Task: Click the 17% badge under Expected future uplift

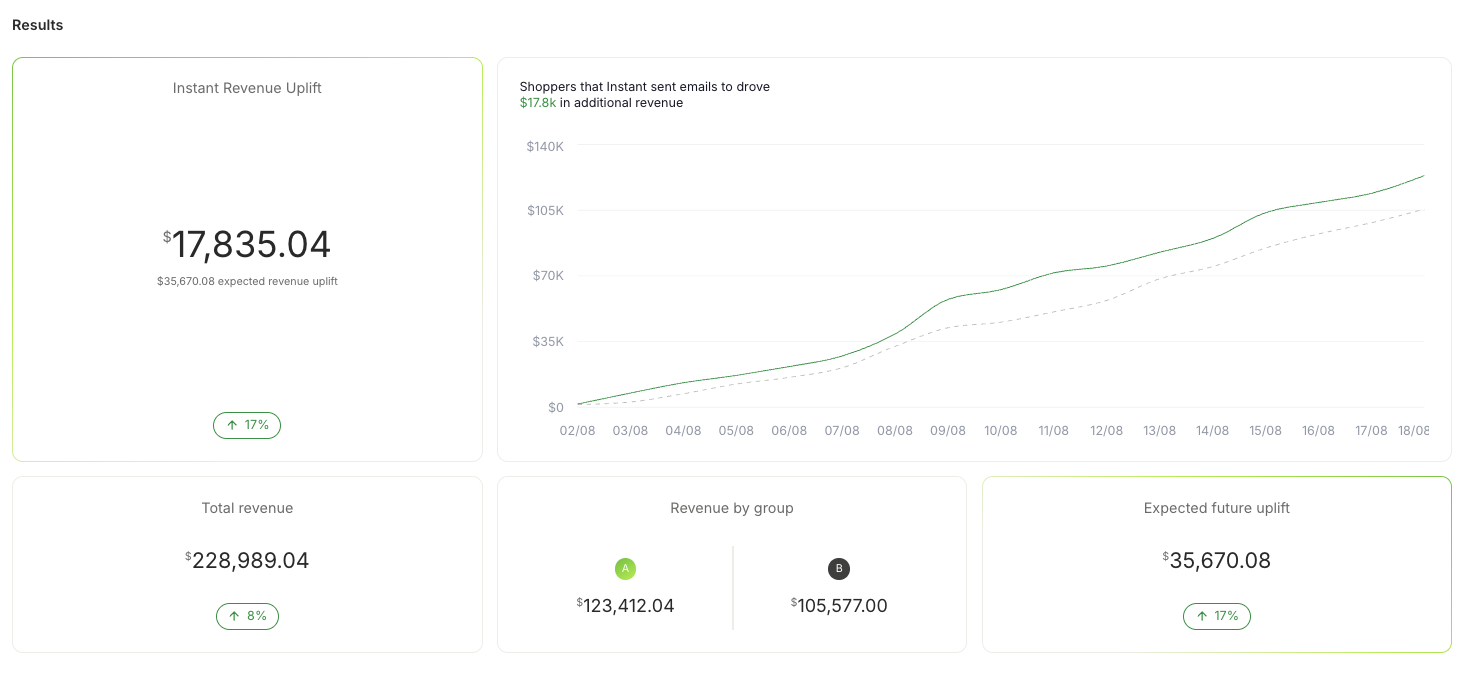Action: (1217, 616)
